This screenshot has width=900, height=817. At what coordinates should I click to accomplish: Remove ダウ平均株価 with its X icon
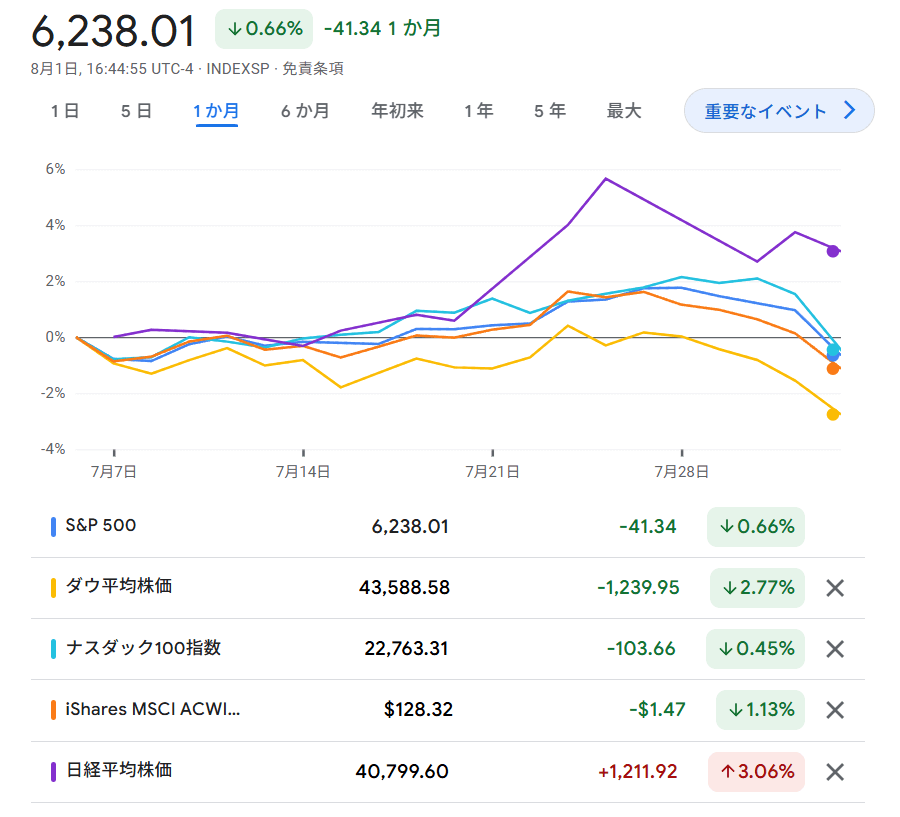(x=835, y=588)
